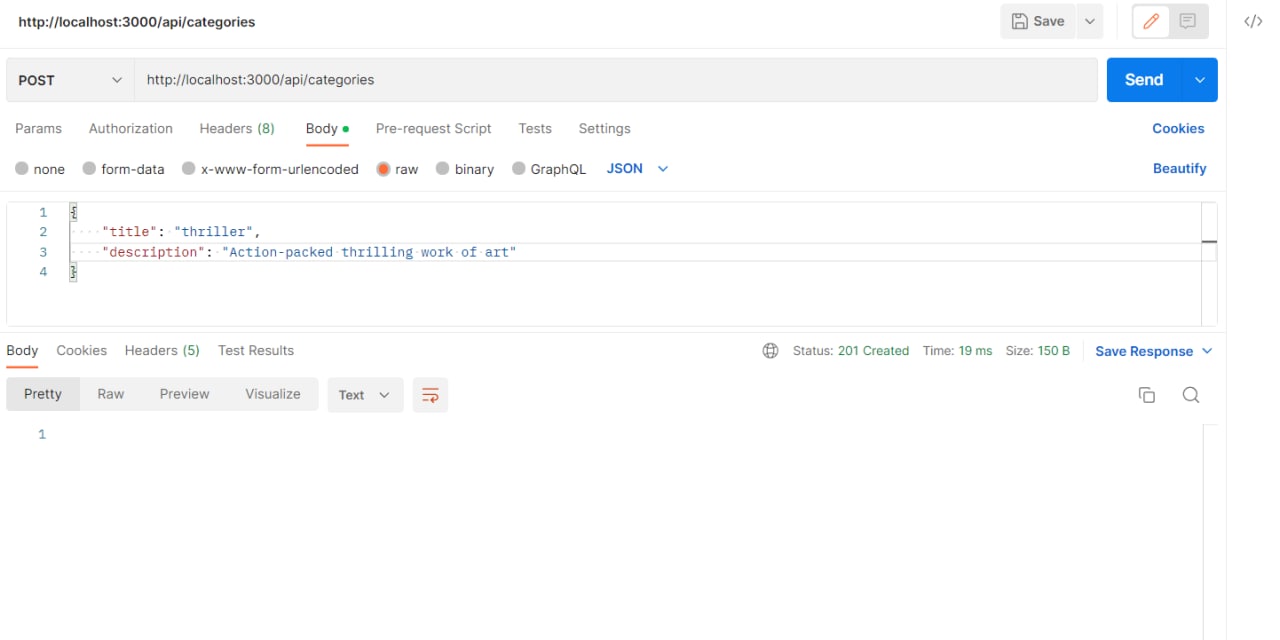
Task: Click into the request URL input field
Action: point(616,80)
